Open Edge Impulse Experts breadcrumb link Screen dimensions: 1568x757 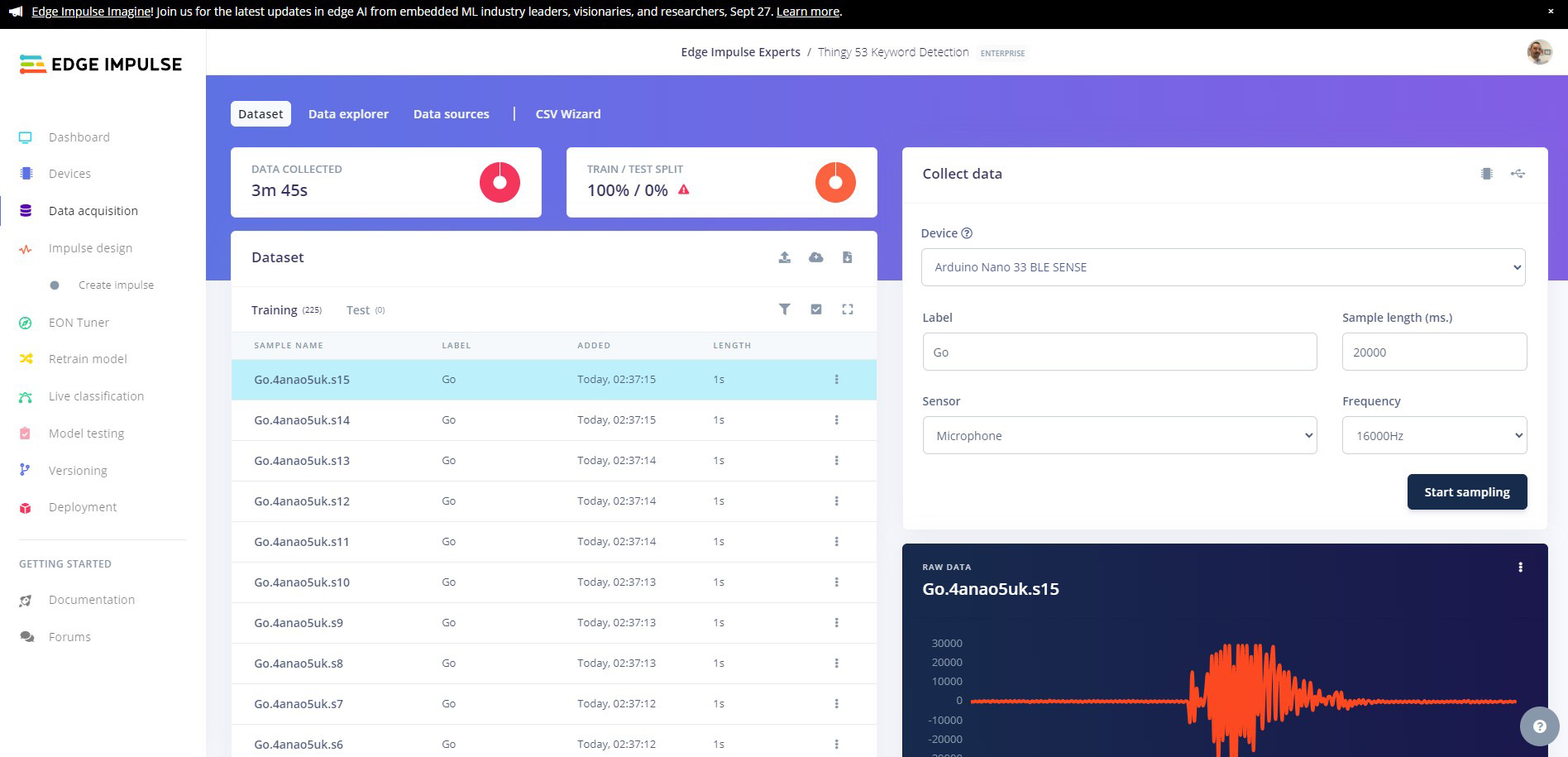click(741, 52)
